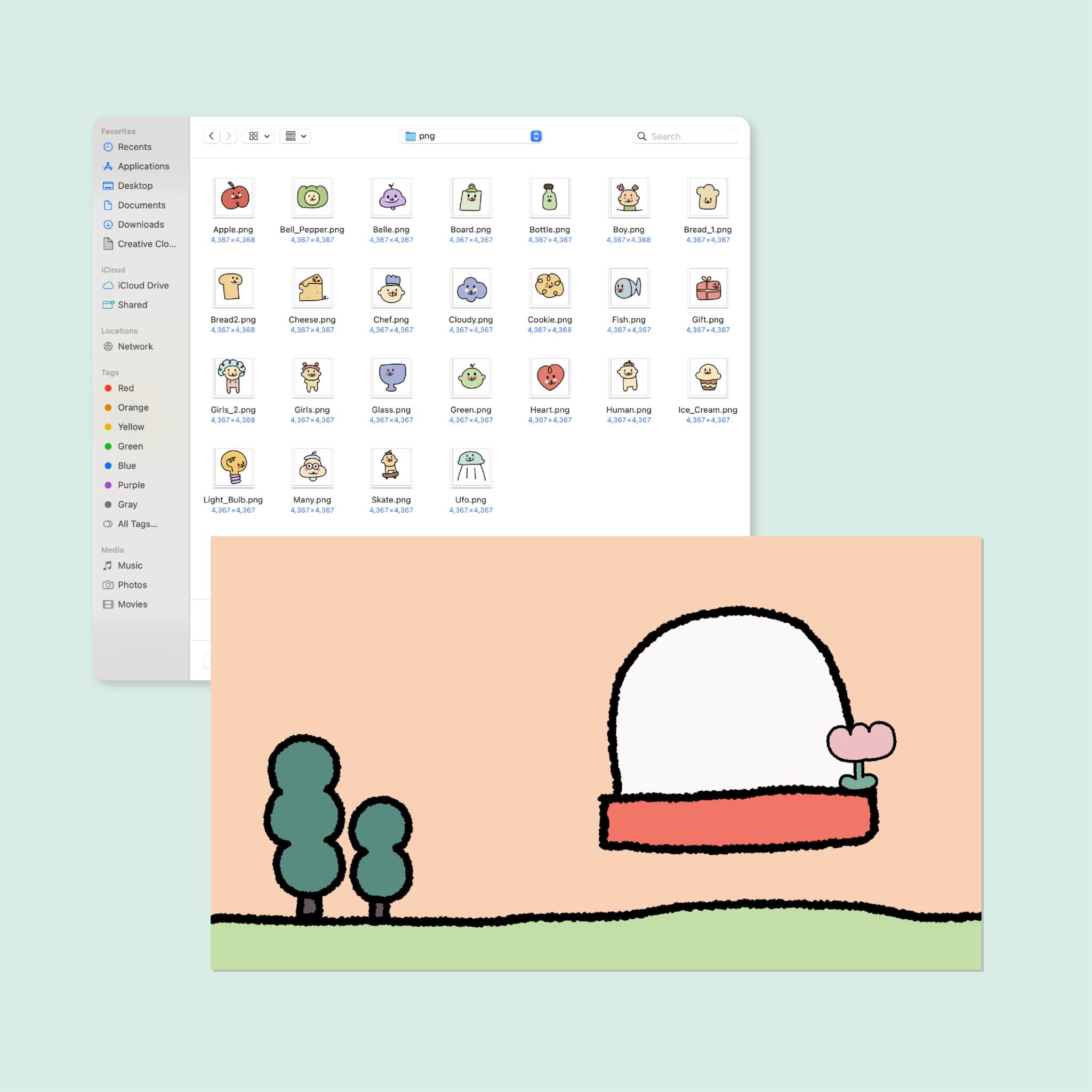Viewport: 1092px width, 1092px height.
Task: Select the Many.png file icon
Action: (312, 468)
